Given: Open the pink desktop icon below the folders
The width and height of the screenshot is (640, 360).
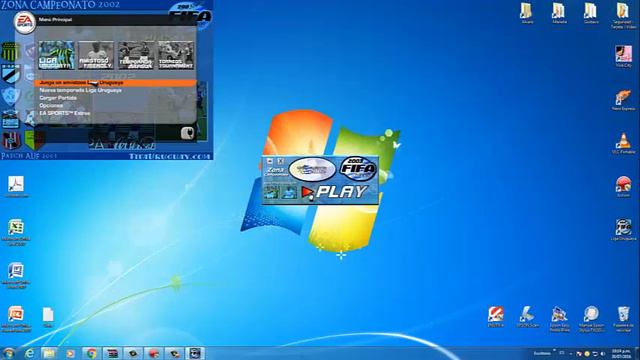Looking at the screenshot, I should click(x=623, y=56).
